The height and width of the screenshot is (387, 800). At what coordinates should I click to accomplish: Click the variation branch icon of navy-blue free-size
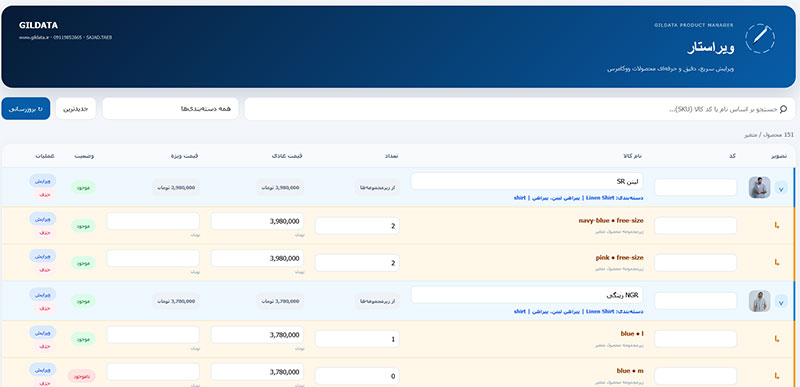point(777,225)
